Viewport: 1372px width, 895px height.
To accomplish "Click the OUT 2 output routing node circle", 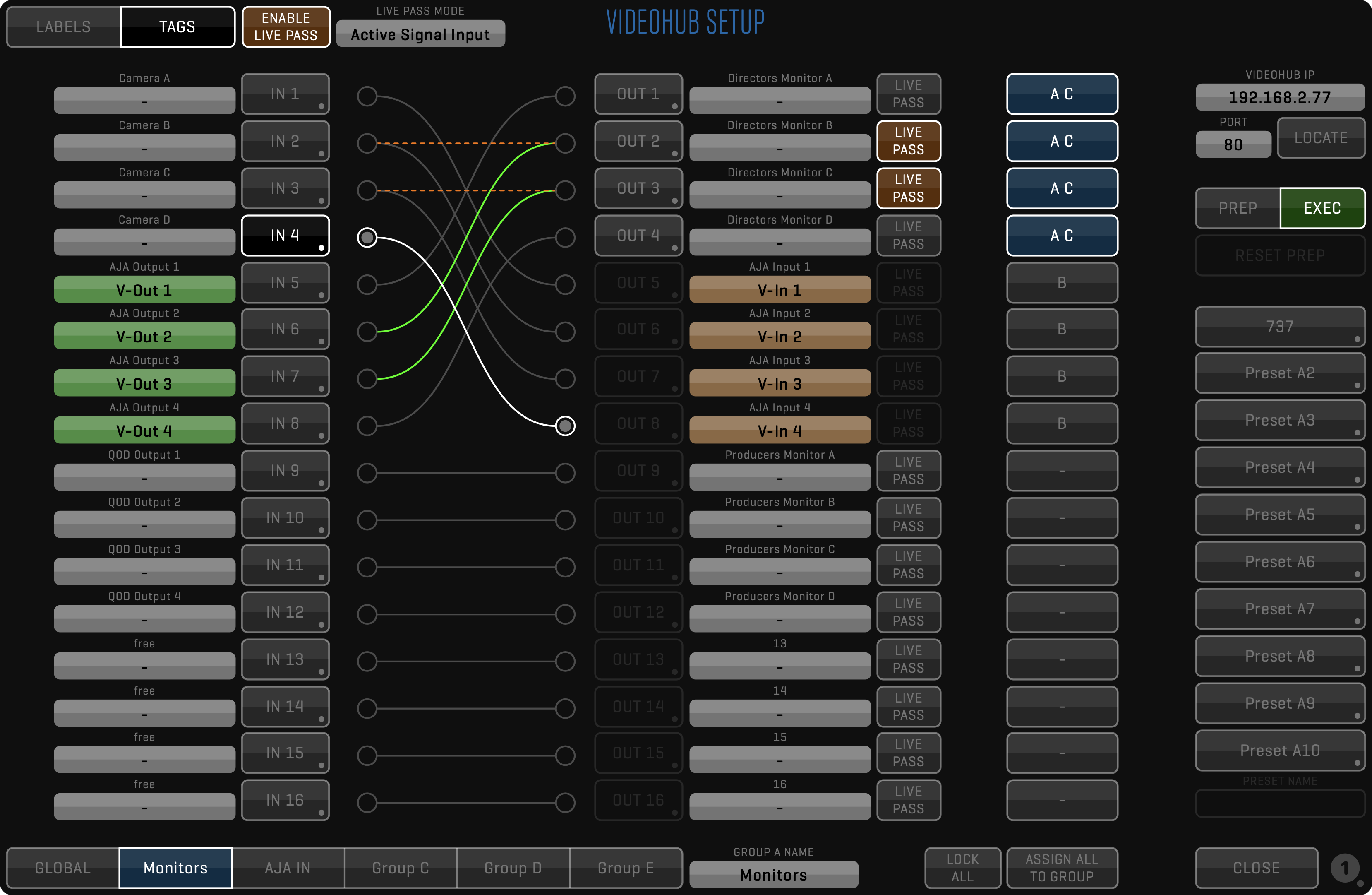I will click(565, 143).
